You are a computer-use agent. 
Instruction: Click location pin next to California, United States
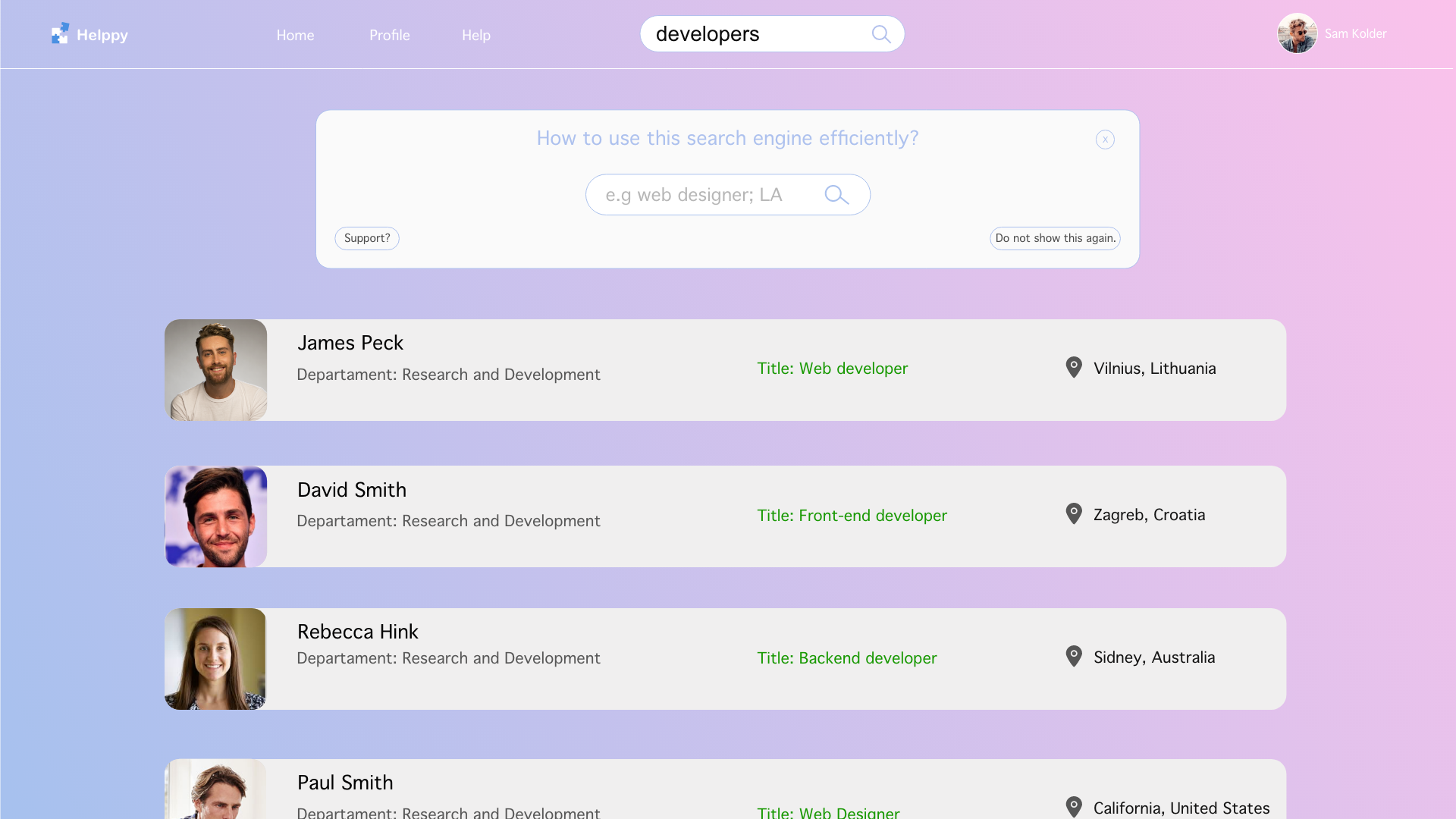point(1074,807)
